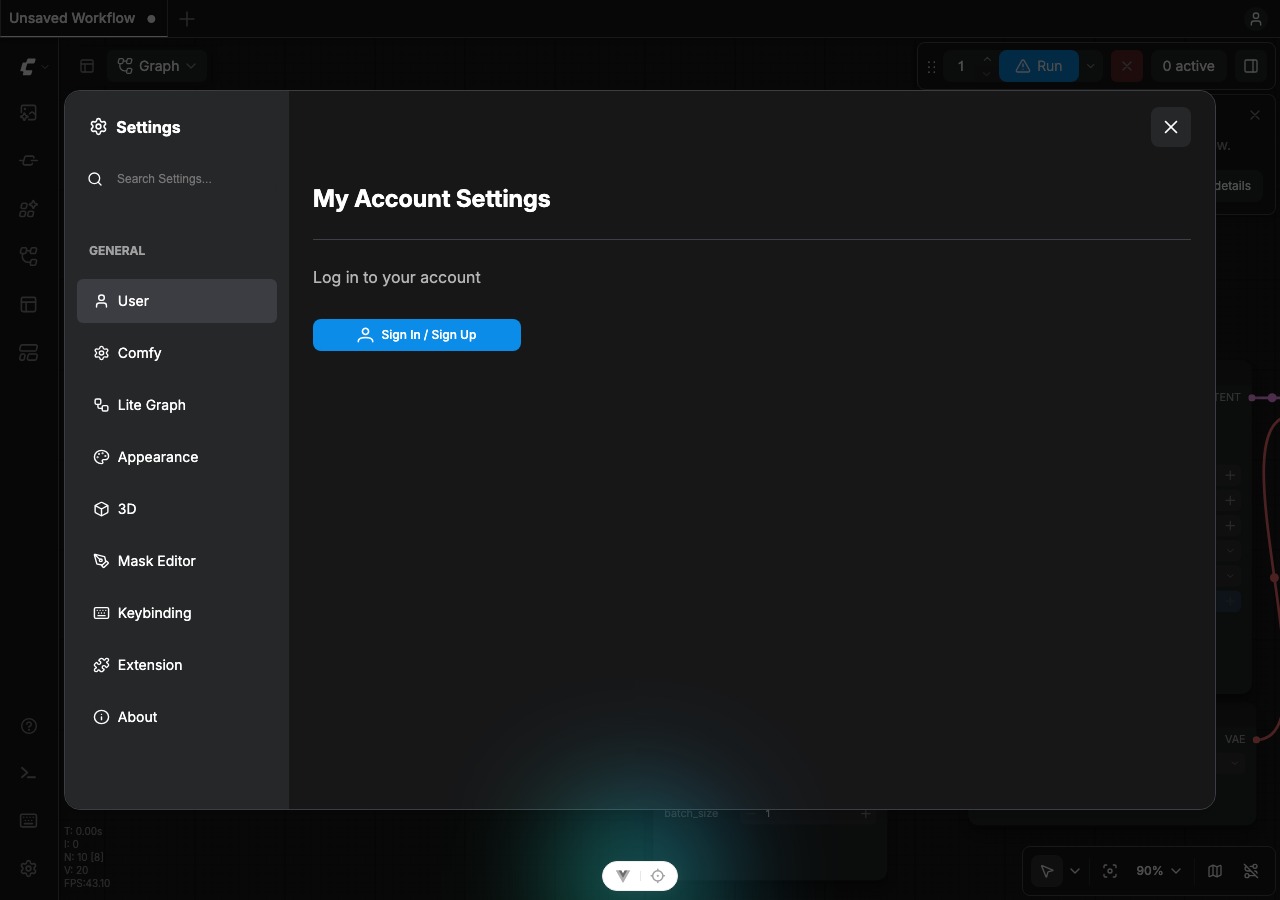
Task: Click the My Account Settings heading
Action: [x=432, y=198]
